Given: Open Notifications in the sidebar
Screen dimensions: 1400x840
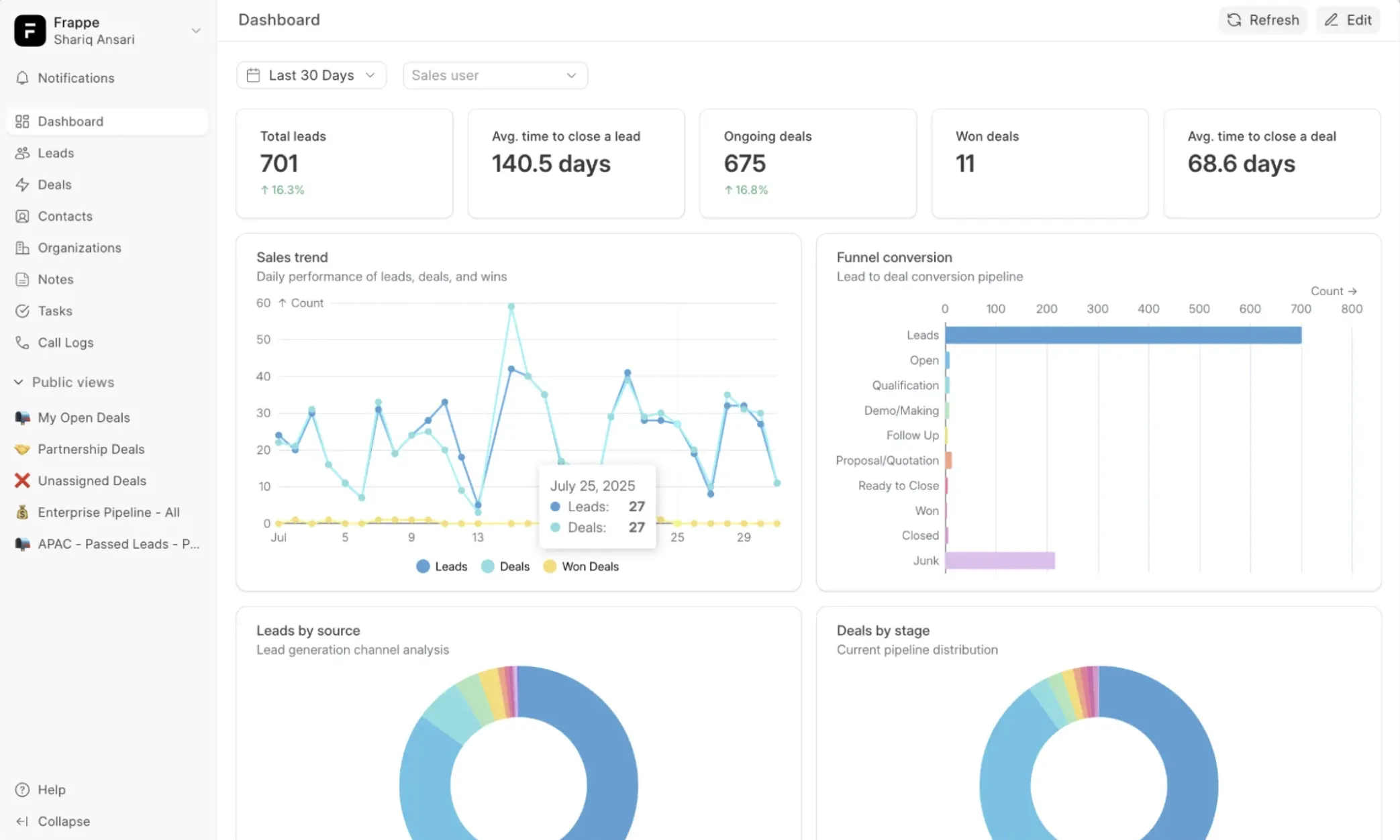Looking at the screenshot, I should click(x=107, y=78).
